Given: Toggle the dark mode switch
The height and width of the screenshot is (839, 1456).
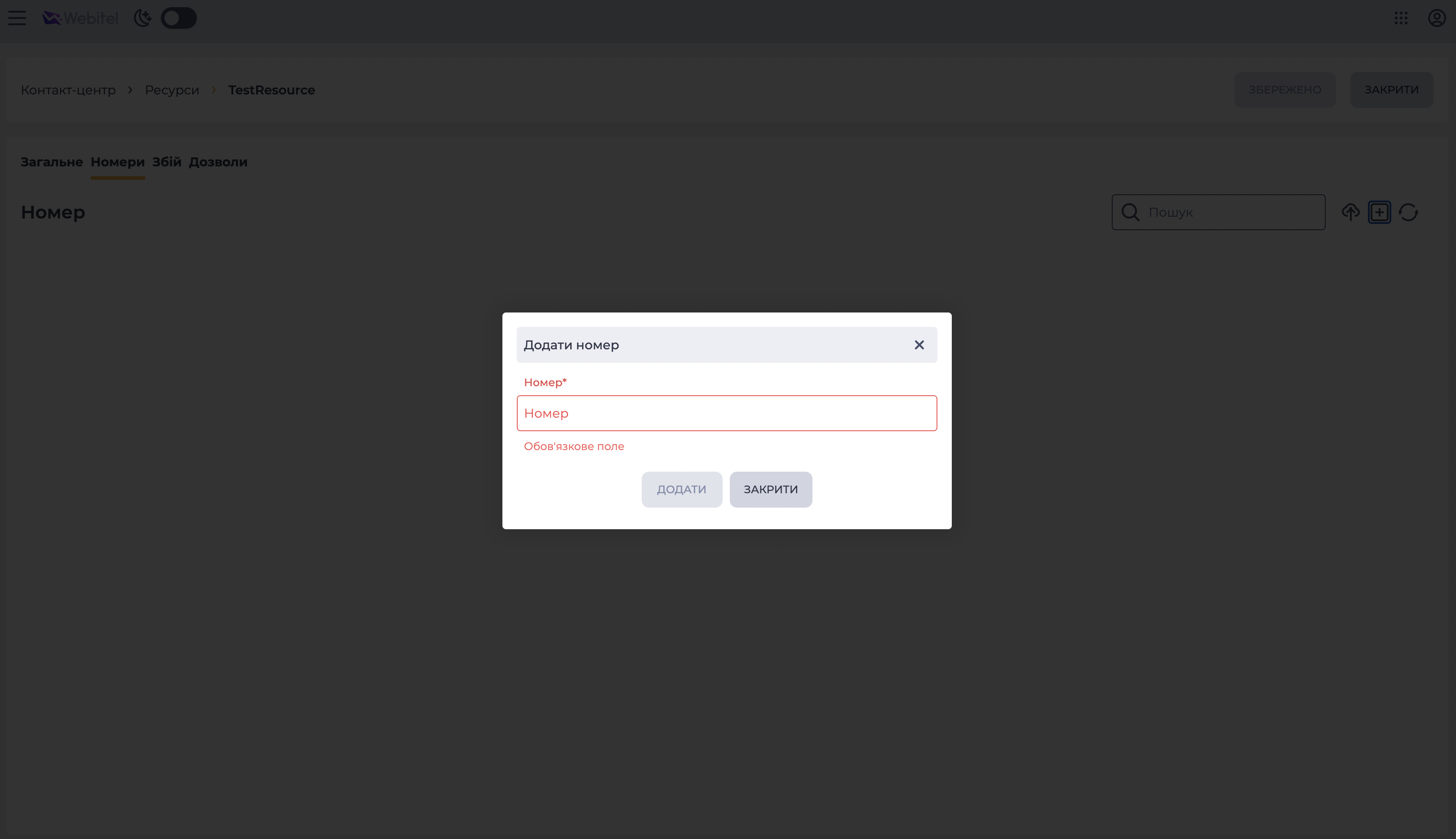Looking at the screenshot, I should click(178, 18).
